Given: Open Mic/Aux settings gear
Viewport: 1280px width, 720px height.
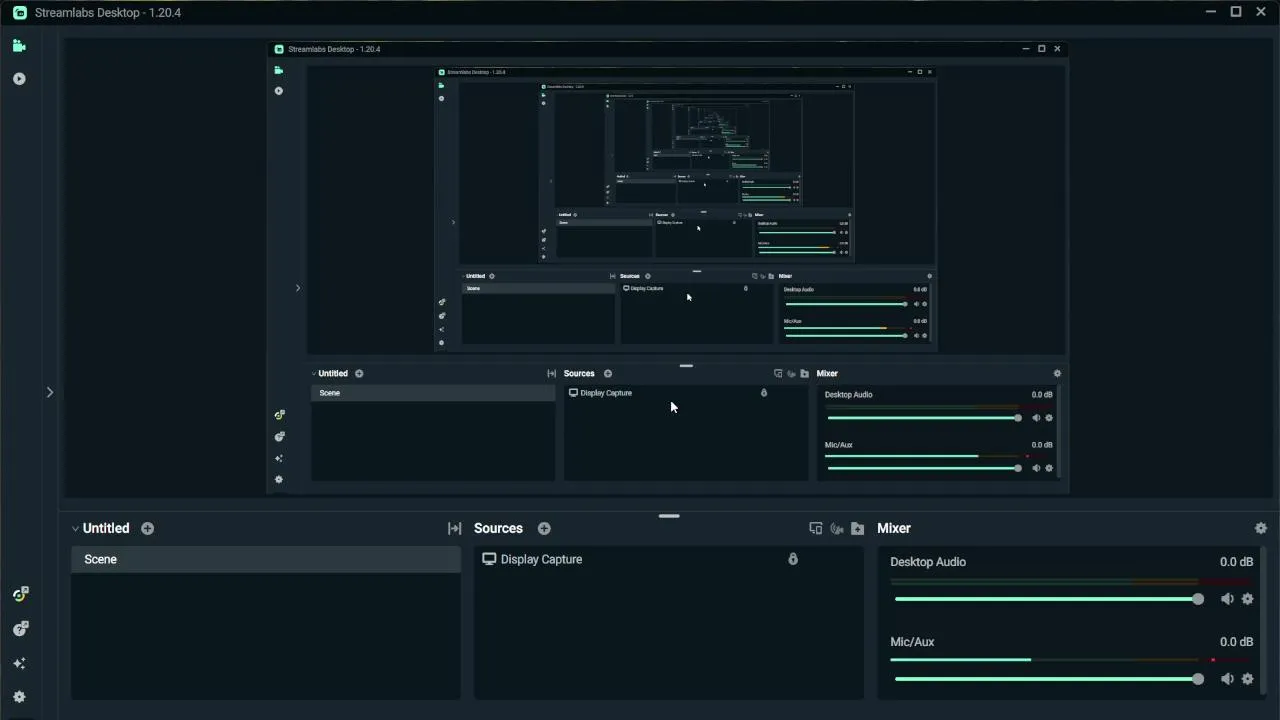Looking at the screenshot, I should pos(1247,679).
